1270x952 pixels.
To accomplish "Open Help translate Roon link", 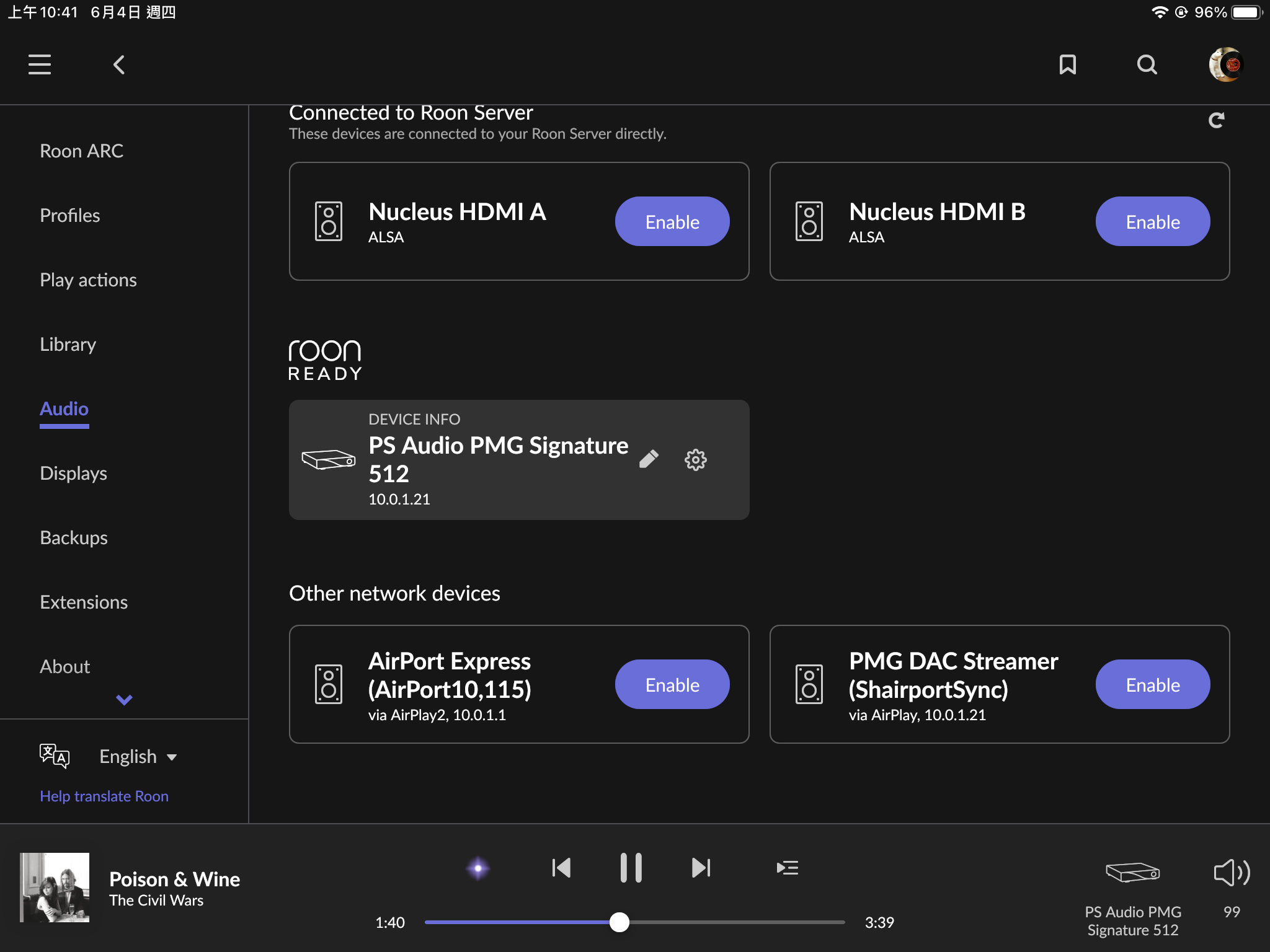I will coord(104,796).
